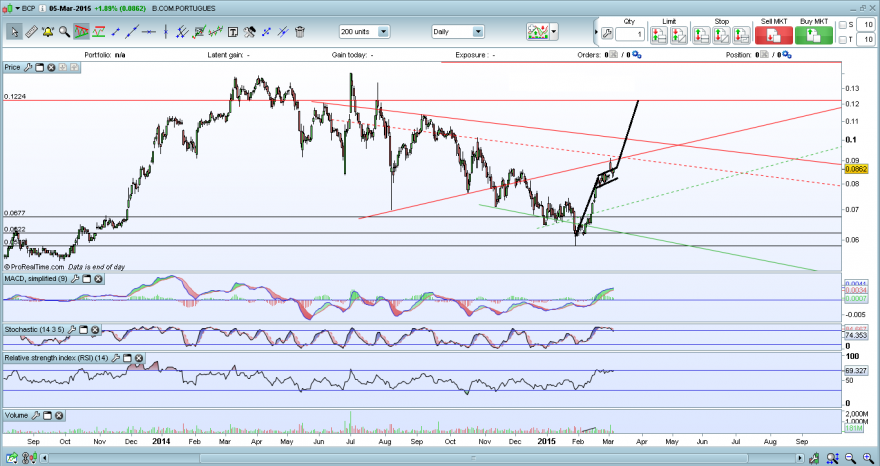The height and width of the screenshot is (466, 880).
Task: Focus the S value input field
Action: 867,25
